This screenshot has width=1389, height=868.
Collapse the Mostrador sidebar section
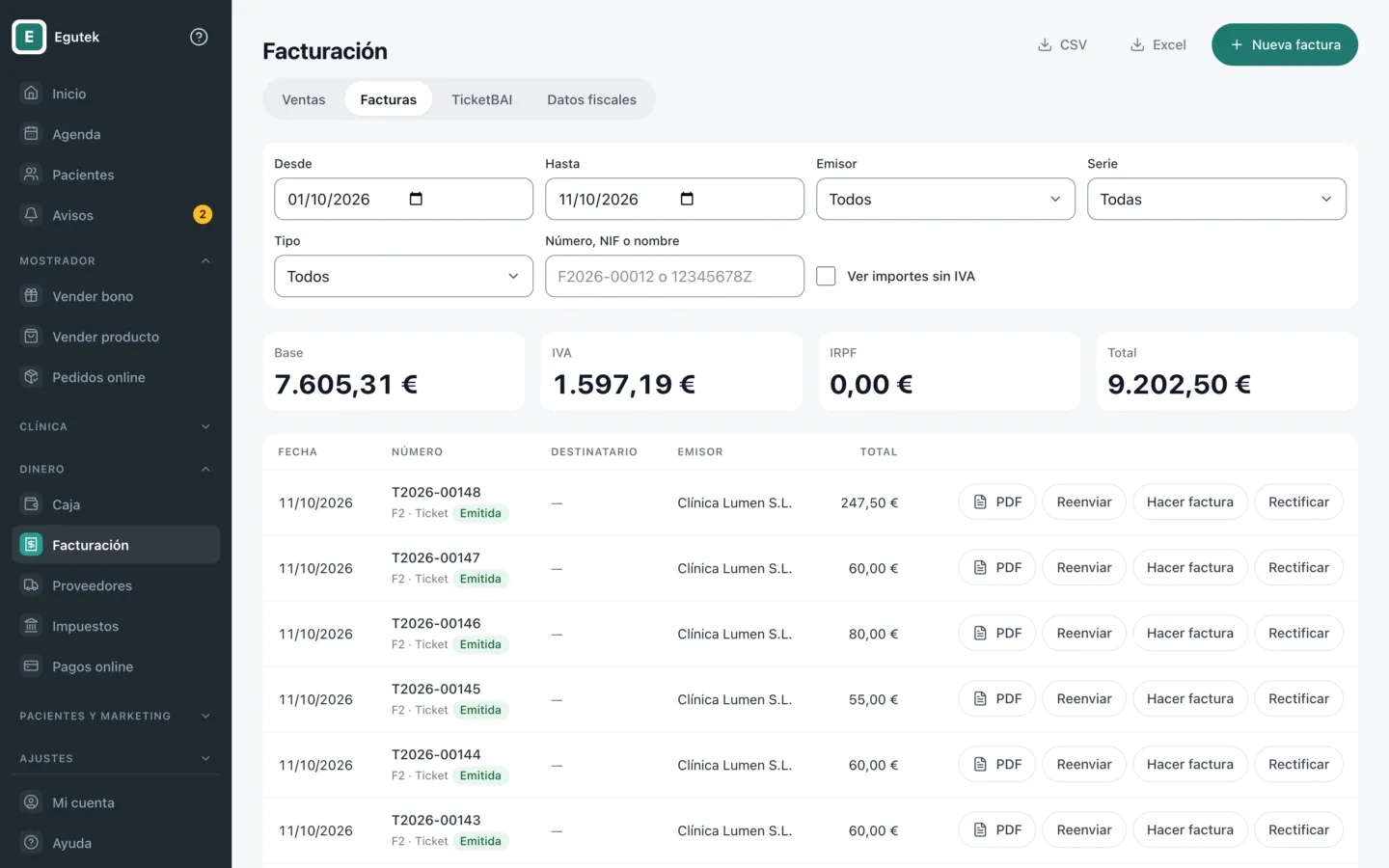coord(116,260)
